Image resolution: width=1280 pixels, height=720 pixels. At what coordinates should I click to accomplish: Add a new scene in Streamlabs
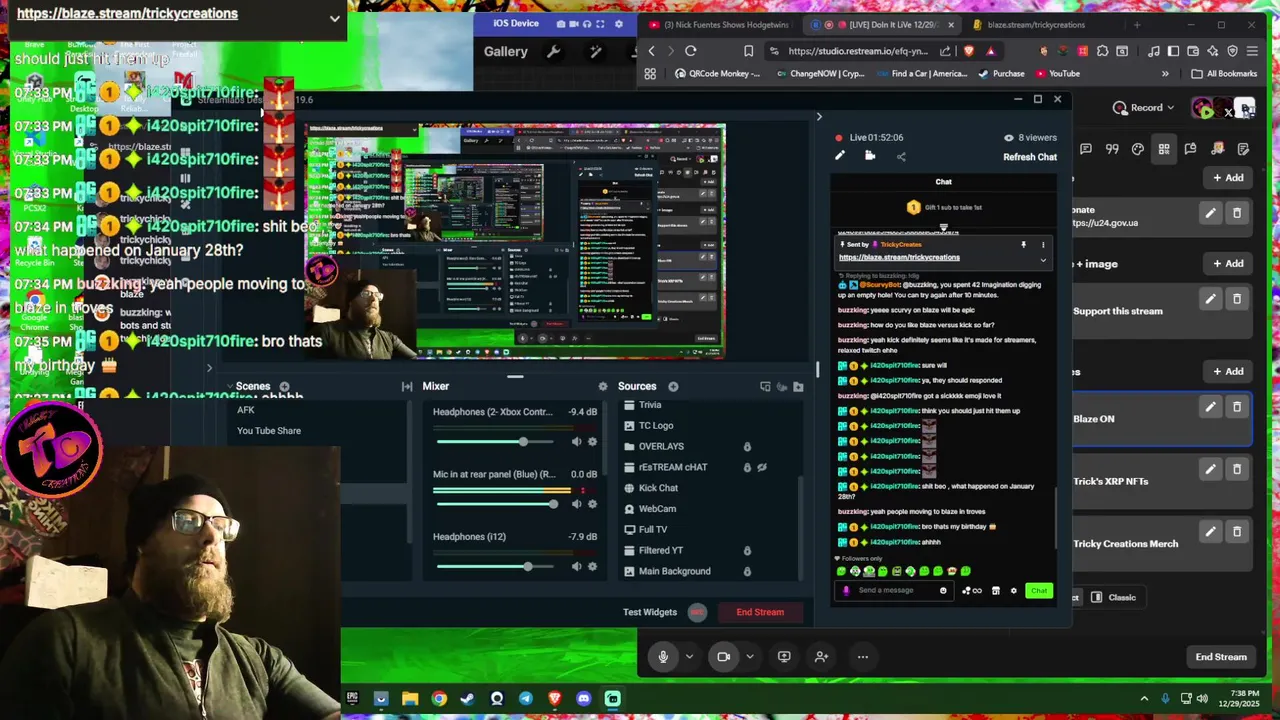284,386
